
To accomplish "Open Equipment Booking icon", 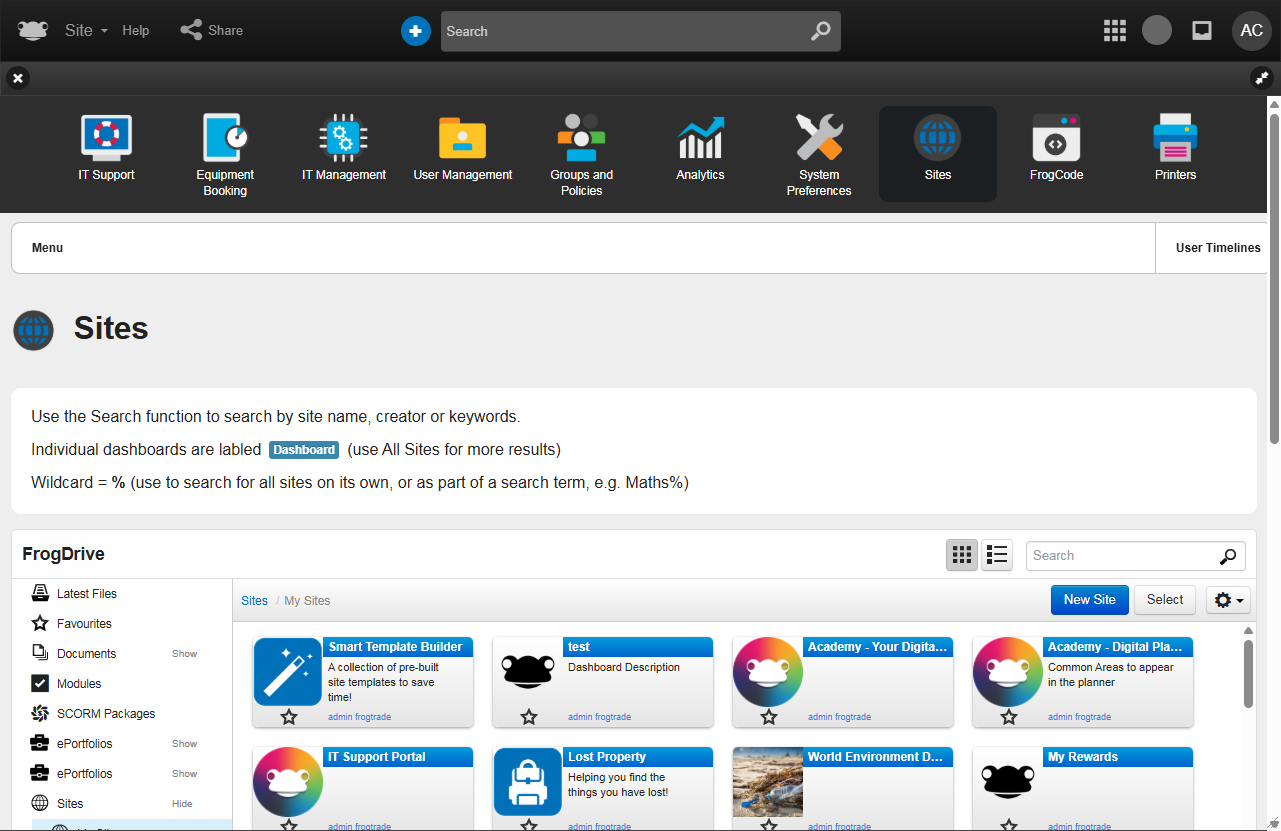I will 225,139.
